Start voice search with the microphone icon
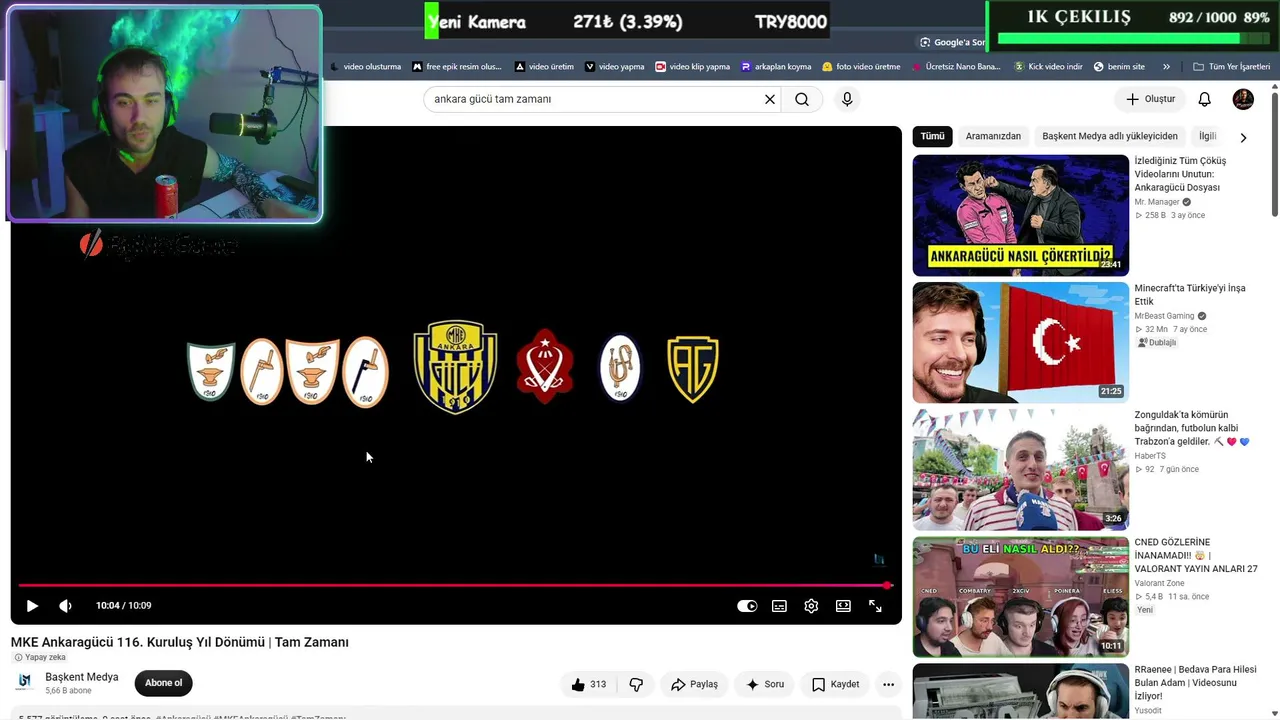The height and width of the screenshot is (720, 1280). (x=847, y=99)
